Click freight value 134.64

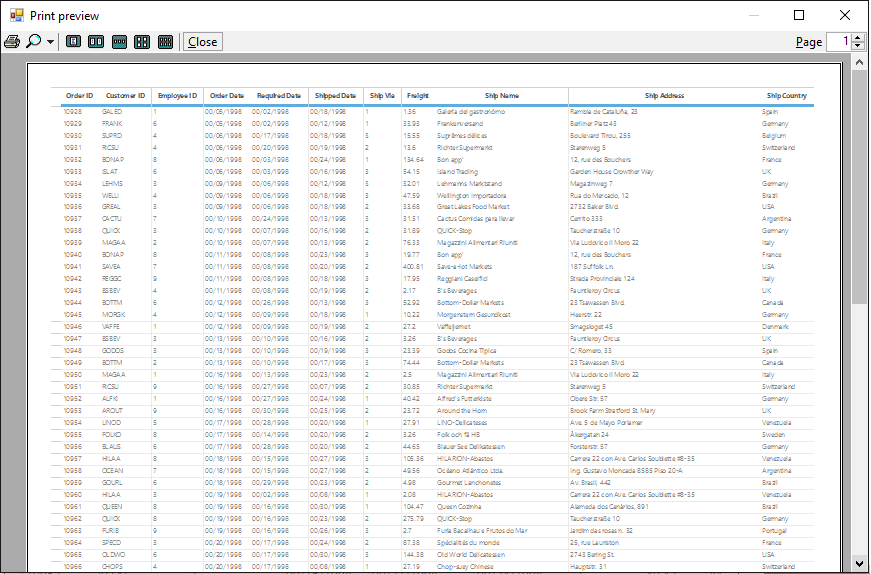(x=413, y=159)
